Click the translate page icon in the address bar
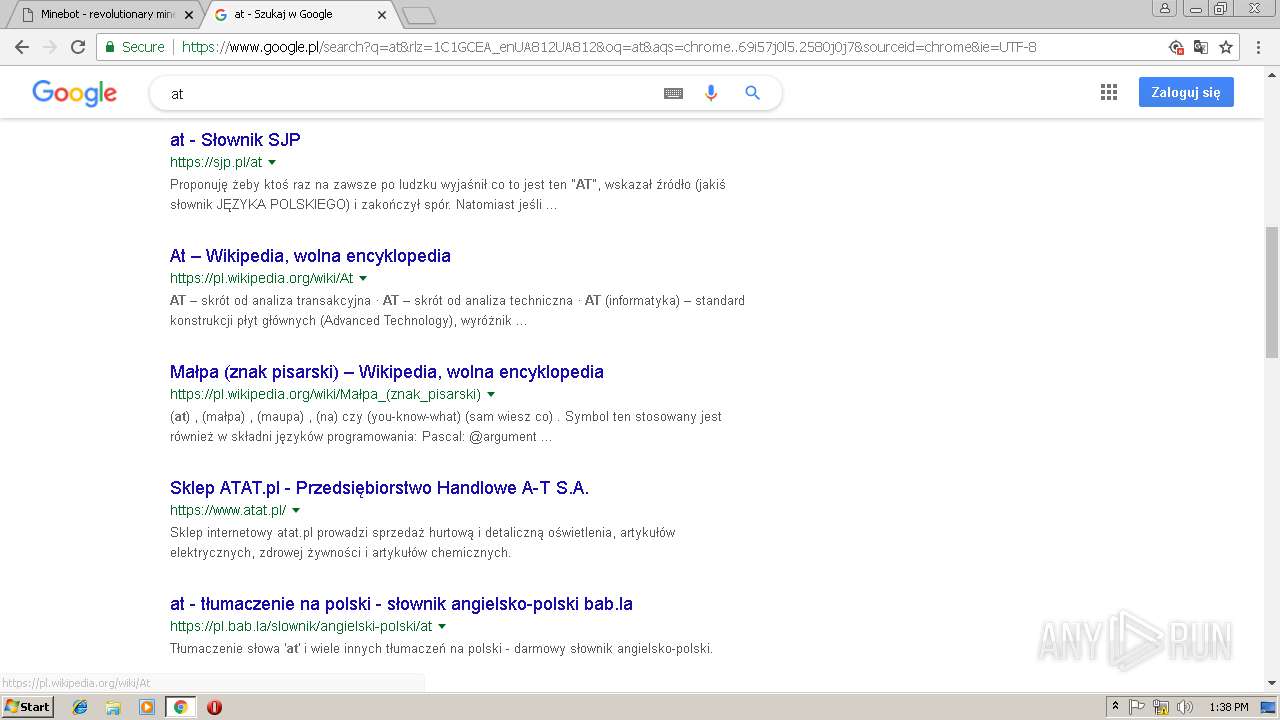This screenshot has width=1280, height=720. click(1201, 47)
